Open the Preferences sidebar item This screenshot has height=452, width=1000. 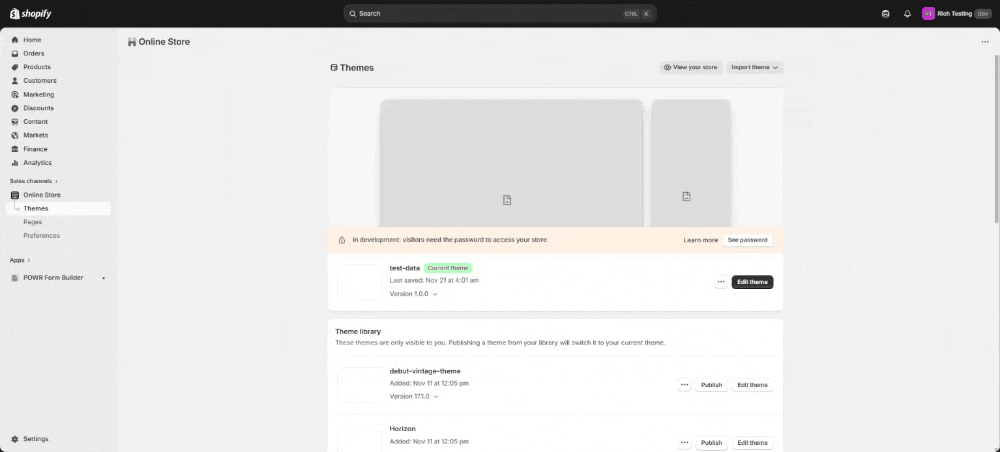point(41,236)
